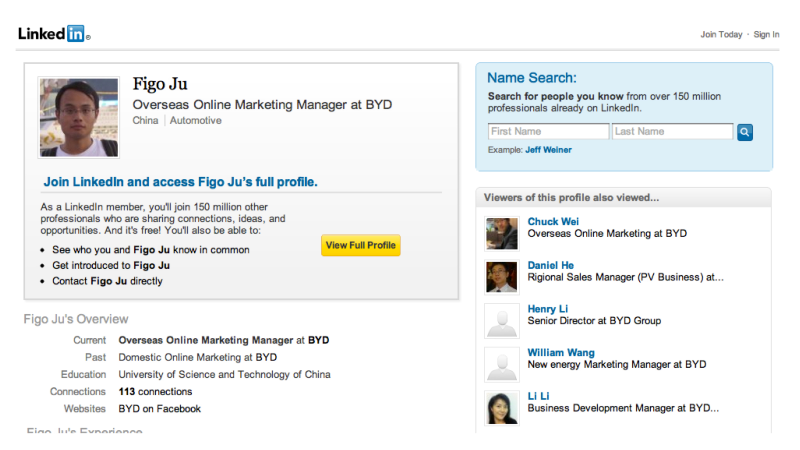Viewport: 800px width, 450px height.
Task: Open the Li Li name link
Action: point(538,396)
